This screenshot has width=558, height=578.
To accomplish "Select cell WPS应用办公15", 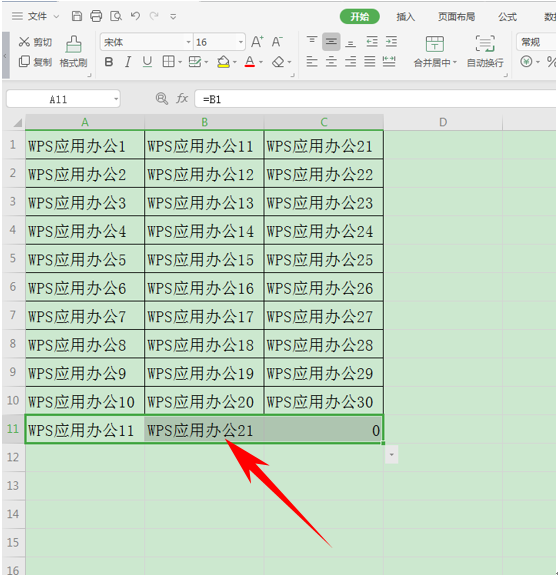I will [204, 259].
